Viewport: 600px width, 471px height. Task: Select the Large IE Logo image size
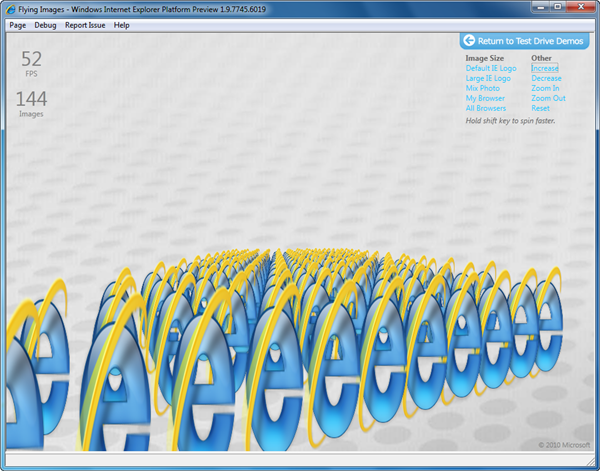pos(488,78)
